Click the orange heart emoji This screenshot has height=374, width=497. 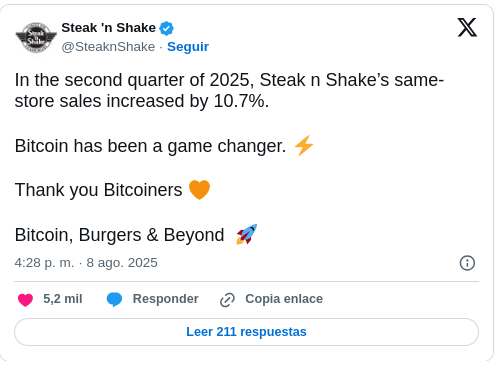199,190
